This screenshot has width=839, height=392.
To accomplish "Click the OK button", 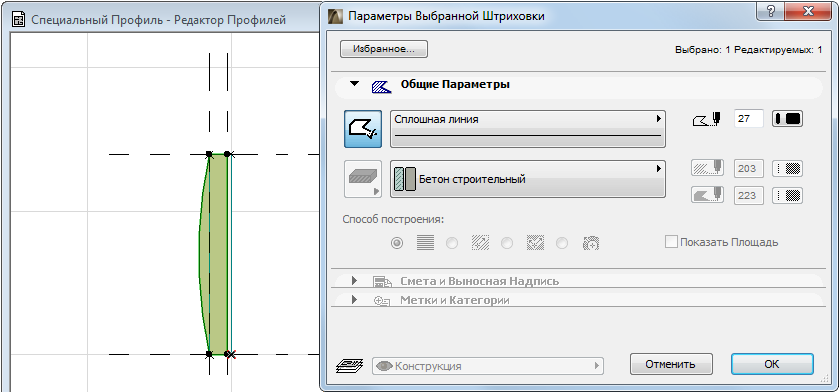I will 772,364.
